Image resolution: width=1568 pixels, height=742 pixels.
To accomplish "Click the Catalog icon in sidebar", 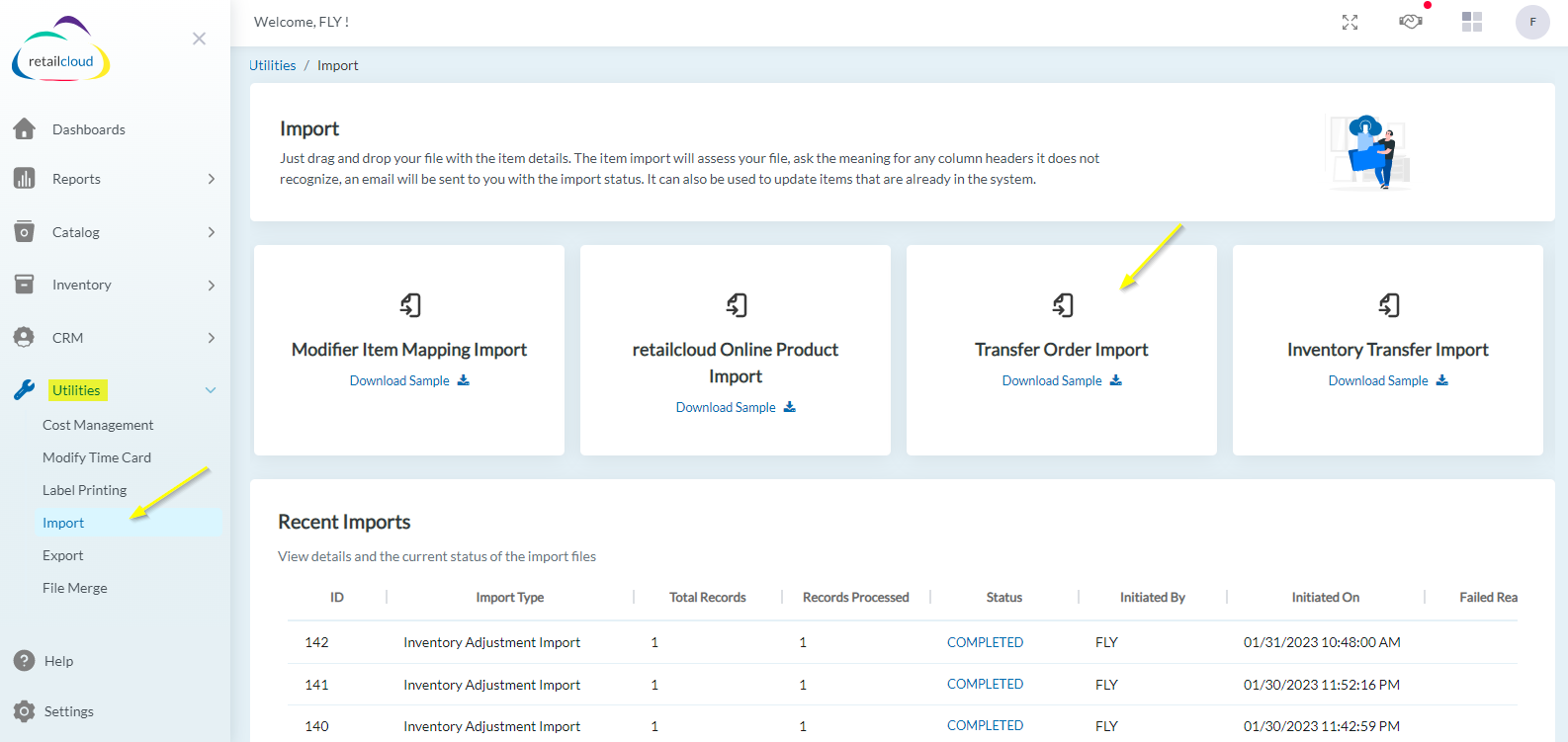I will [x=25, y=231].
